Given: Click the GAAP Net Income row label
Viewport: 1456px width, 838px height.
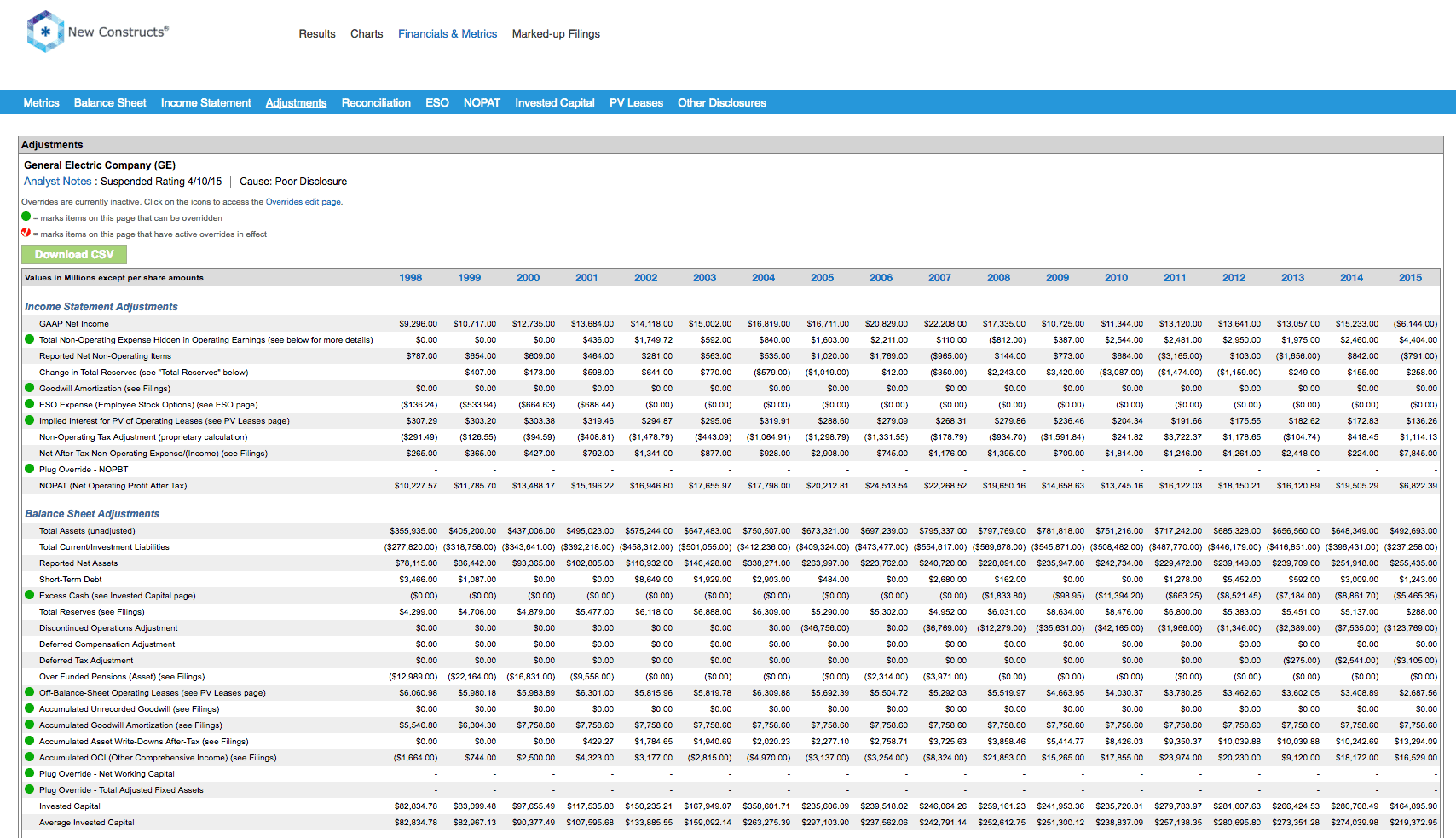Looking at the screenshot, I should [74, 324].
